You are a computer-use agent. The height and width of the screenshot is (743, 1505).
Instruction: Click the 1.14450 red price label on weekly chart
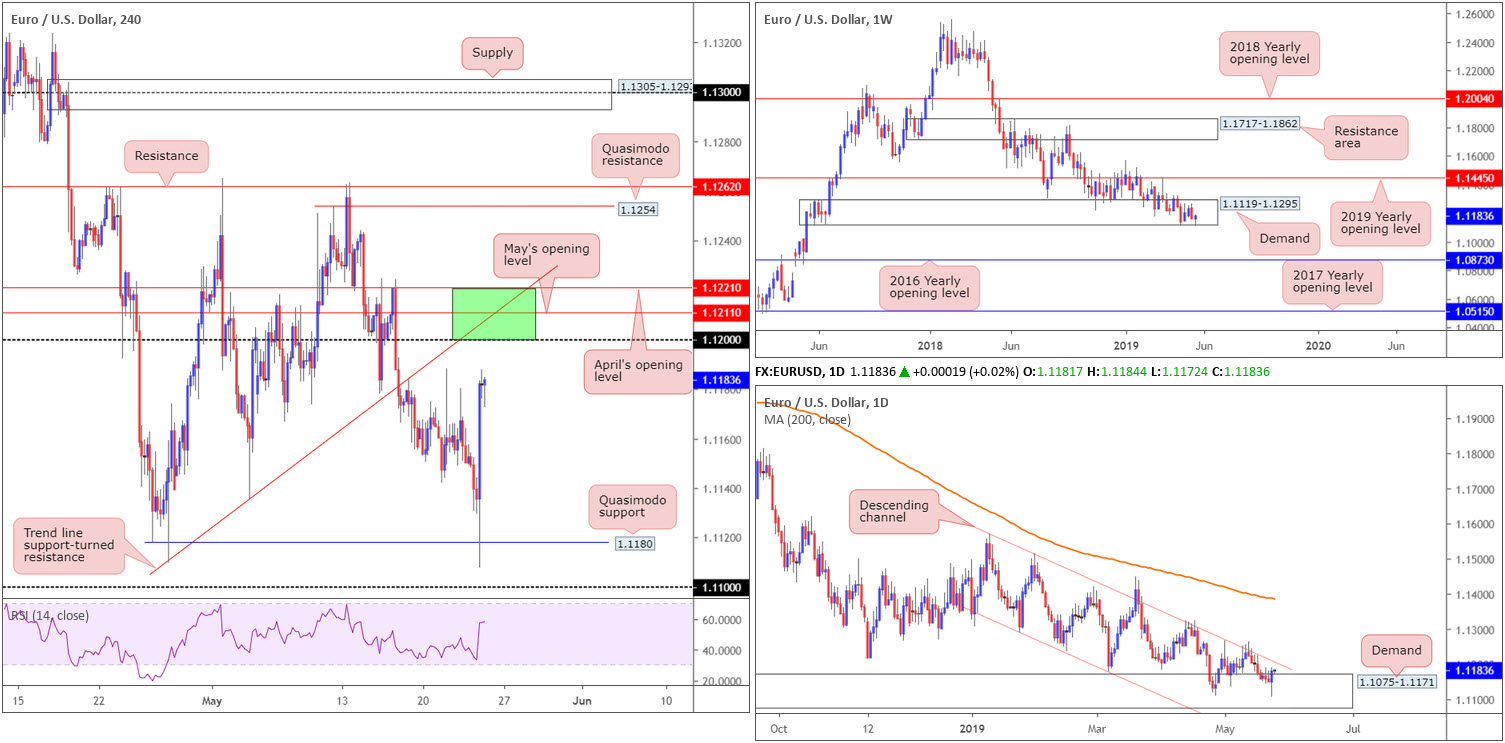[x=1474, y=177]
